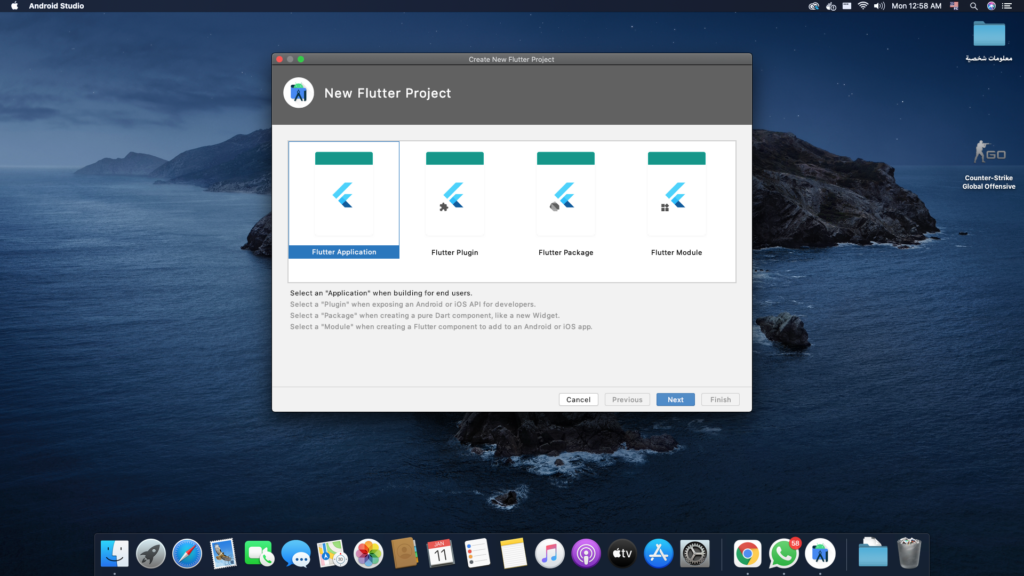Image resolution: width=1024 pixels, height=576 pixels.
Task: Open Google Chrome from the dock
Action: [747, 554]
